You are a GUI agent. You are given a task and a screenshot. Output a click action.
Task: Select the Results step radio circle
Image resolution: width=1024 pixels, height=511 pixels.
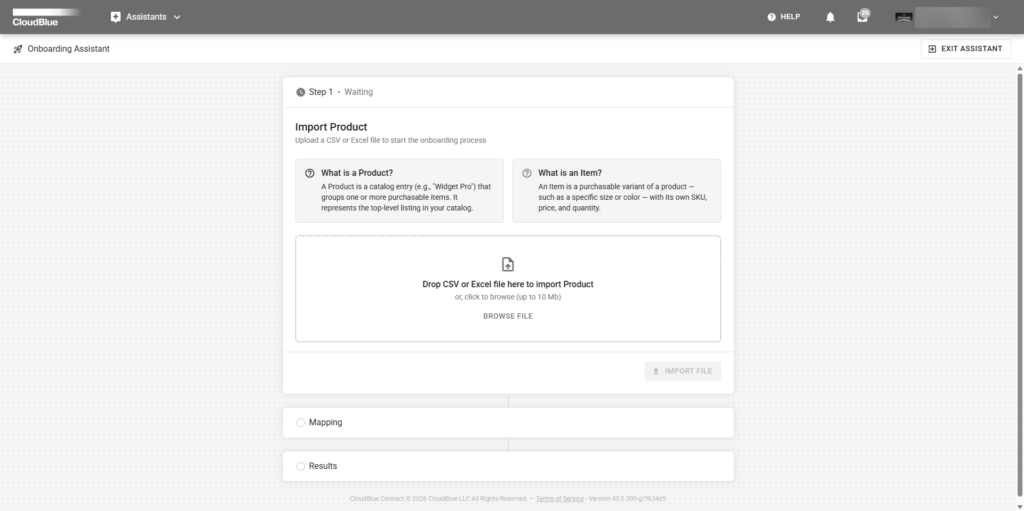click(x=300, y=467)
